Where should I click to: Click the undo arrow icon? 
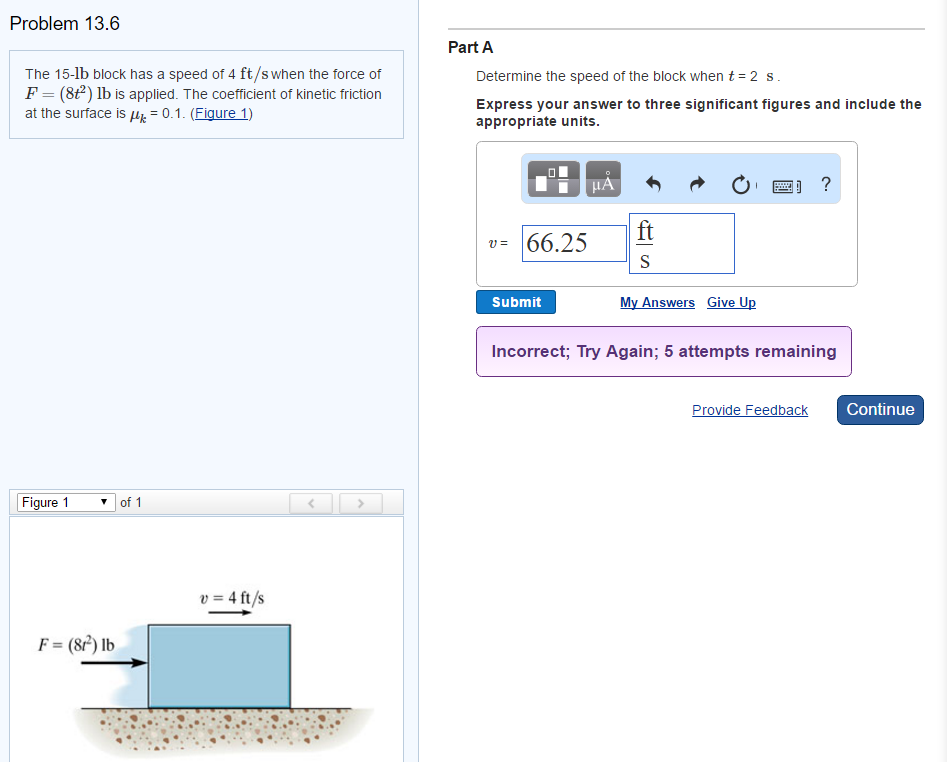tap(654, 184)
